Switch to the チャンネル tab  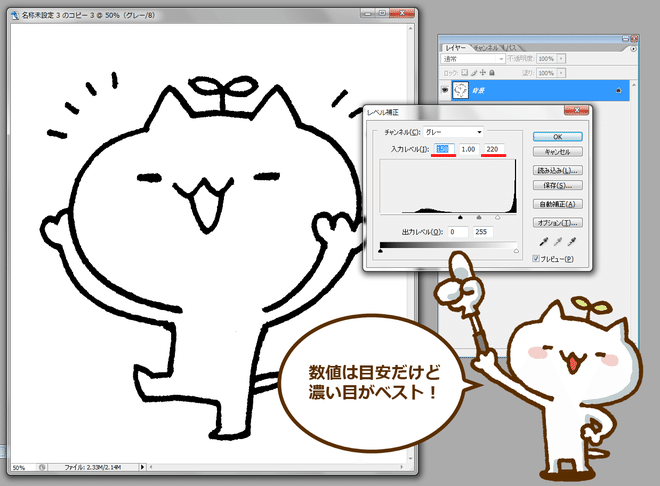coord(486,48)
